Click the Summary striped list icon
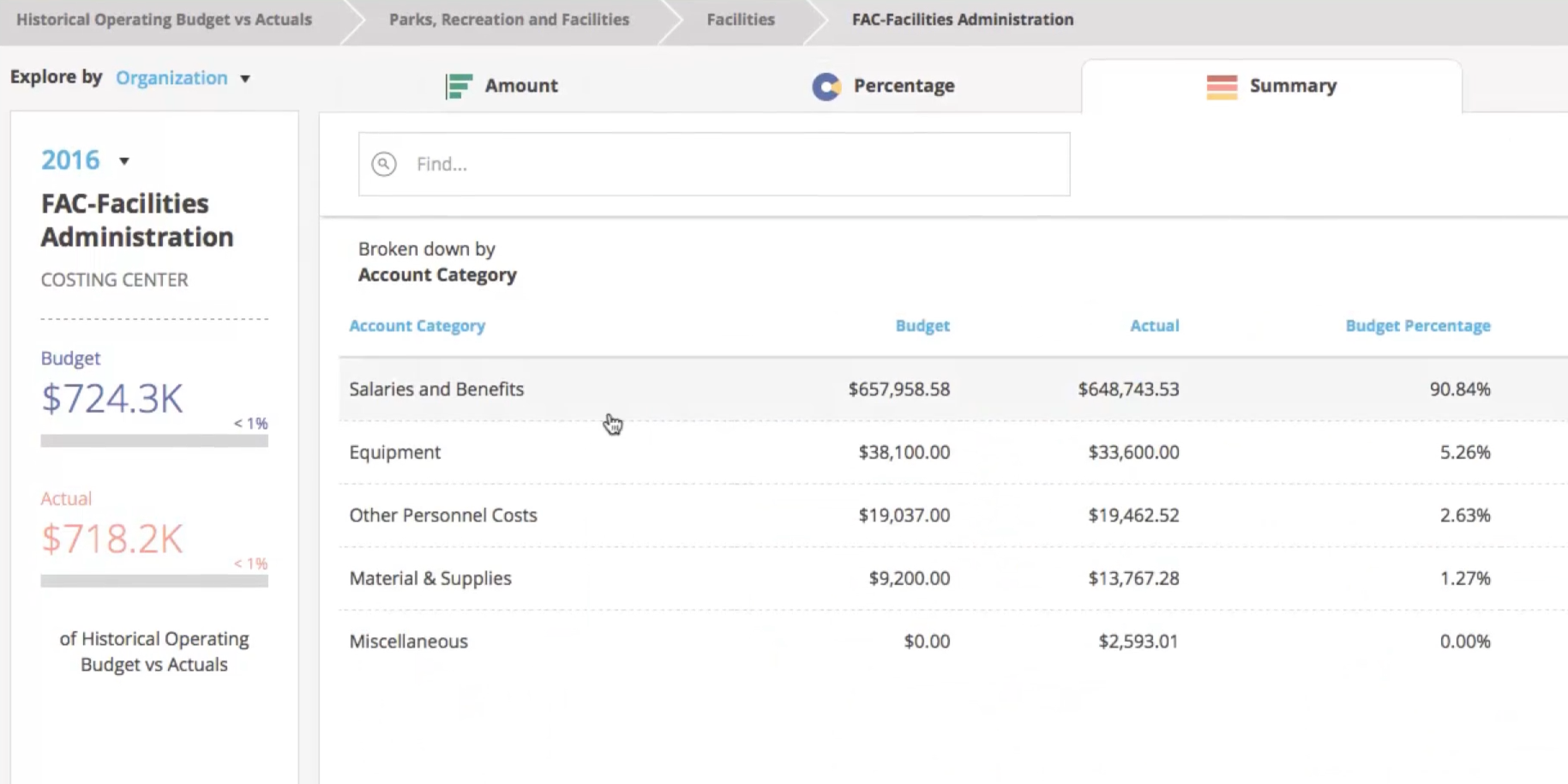1568x784 pixels. pos(1222,87)
